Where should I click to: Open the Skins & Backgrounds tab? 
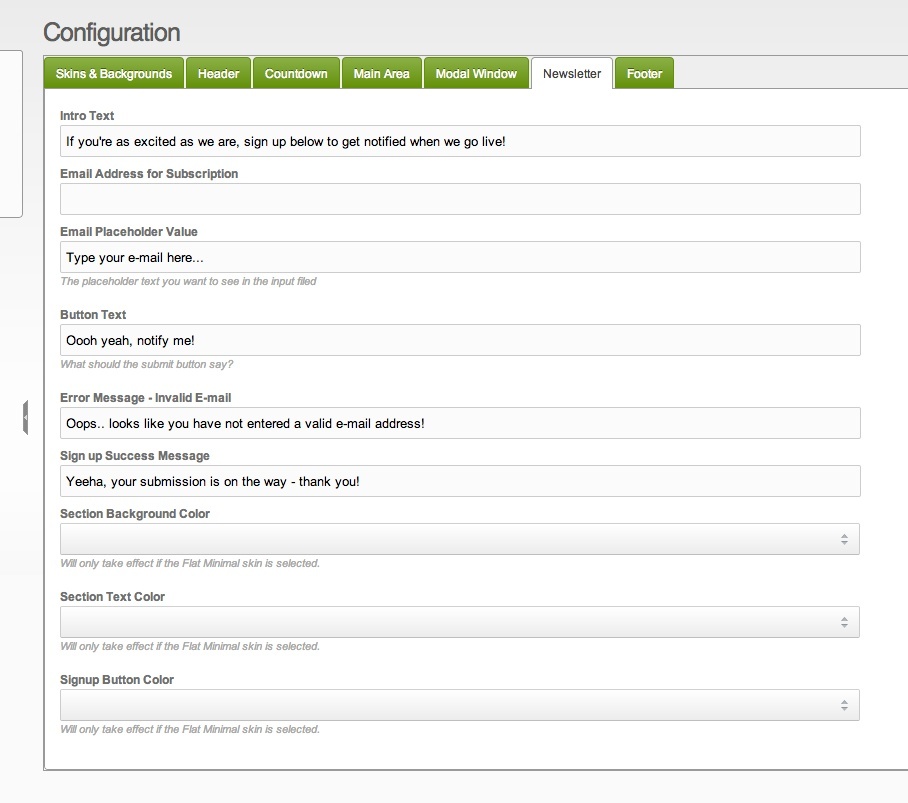click(114, 74)
